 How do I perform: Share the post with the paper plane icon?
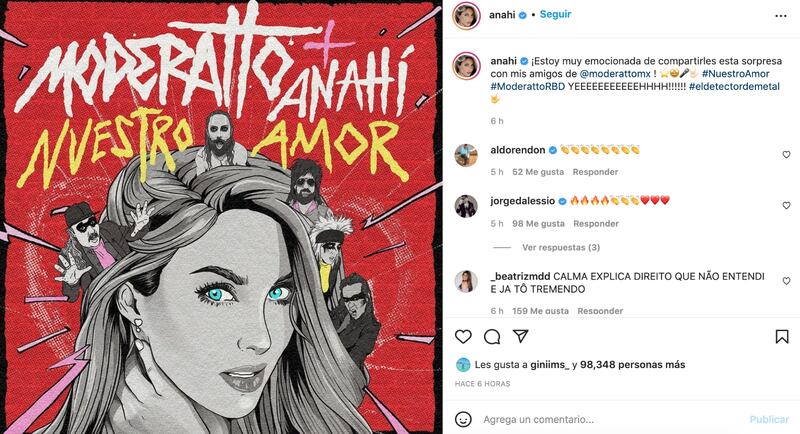[x=520, y=336]
